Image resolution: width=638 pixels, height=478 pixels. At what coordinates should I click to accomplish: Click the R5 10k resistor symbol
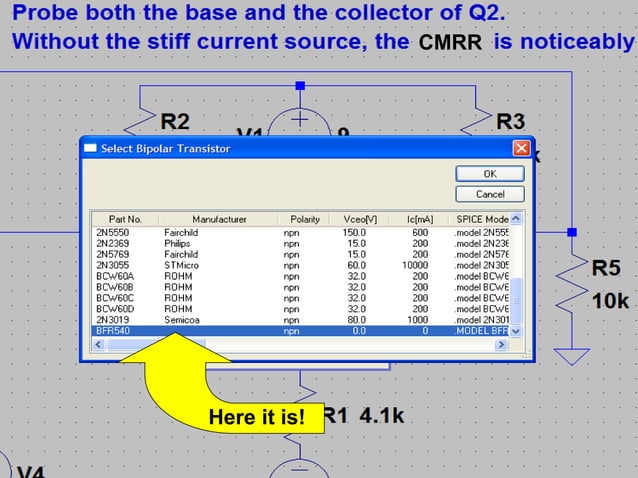click(572, 285)
